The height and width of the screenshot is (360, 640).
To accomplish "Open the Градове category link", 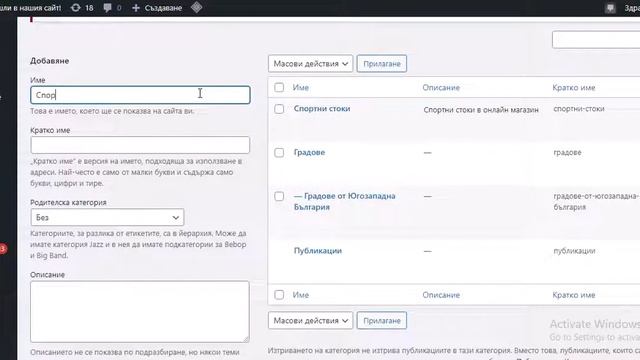I will pos(309,152).
